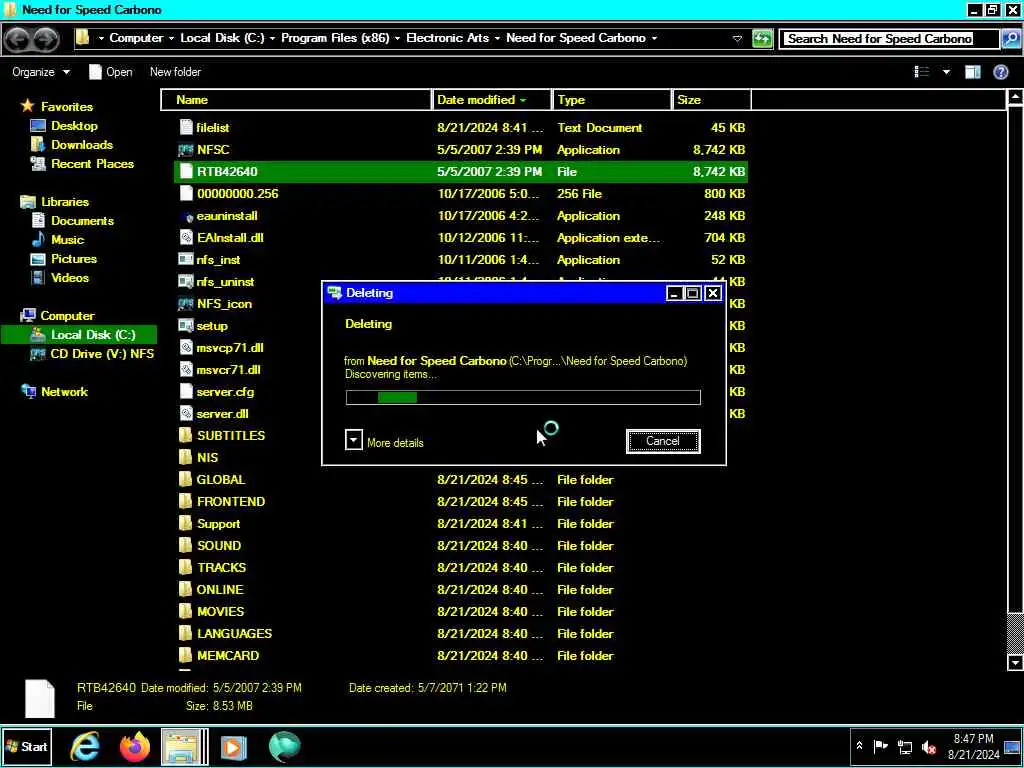Click in the Search Need for Speed Carbono box
The image size is (1024, 768).
click(890, 39)
